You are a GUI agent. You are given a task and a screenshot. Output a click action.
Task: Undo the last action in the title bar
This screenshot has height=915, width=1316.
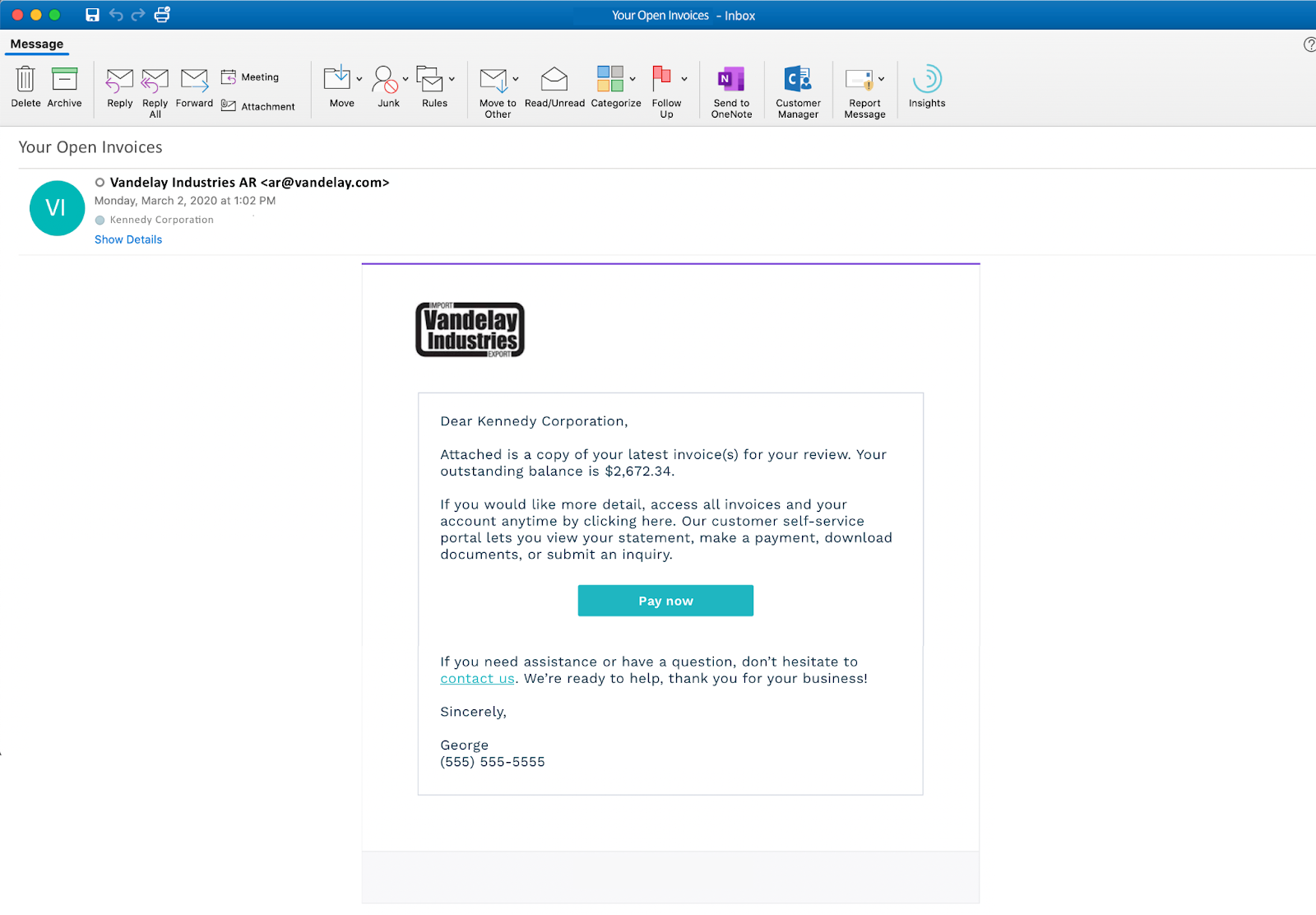pos(116,15)
